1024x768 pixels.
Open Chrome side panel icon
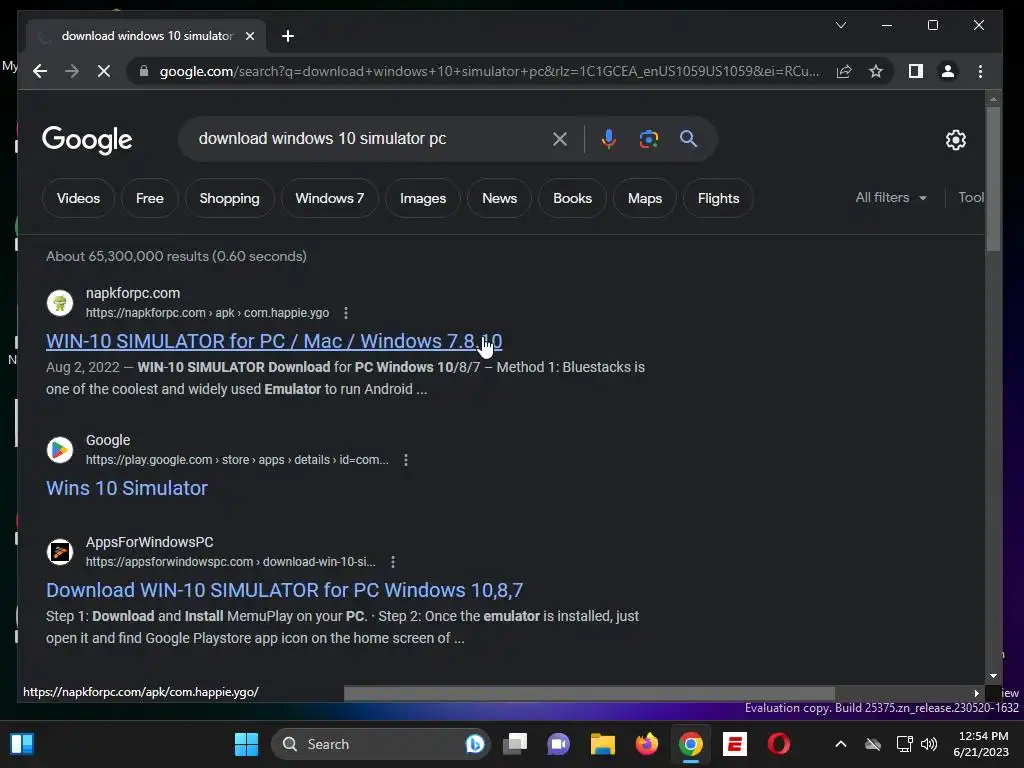(916, 71)
